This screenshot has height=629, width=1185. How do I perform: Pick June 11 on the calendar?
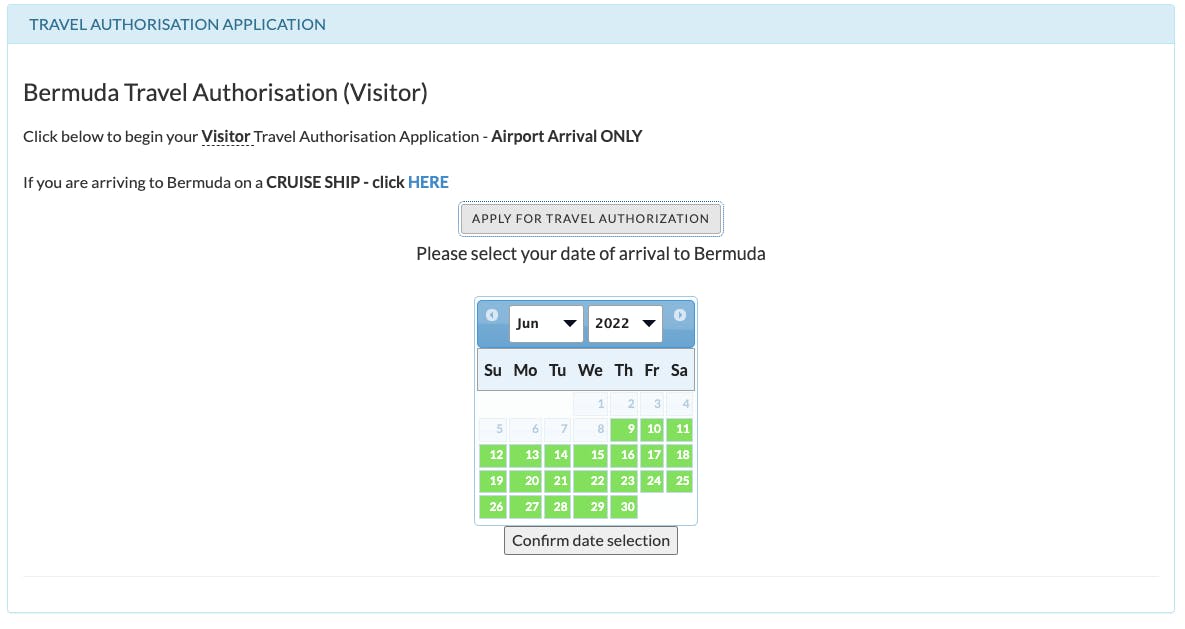680,430
